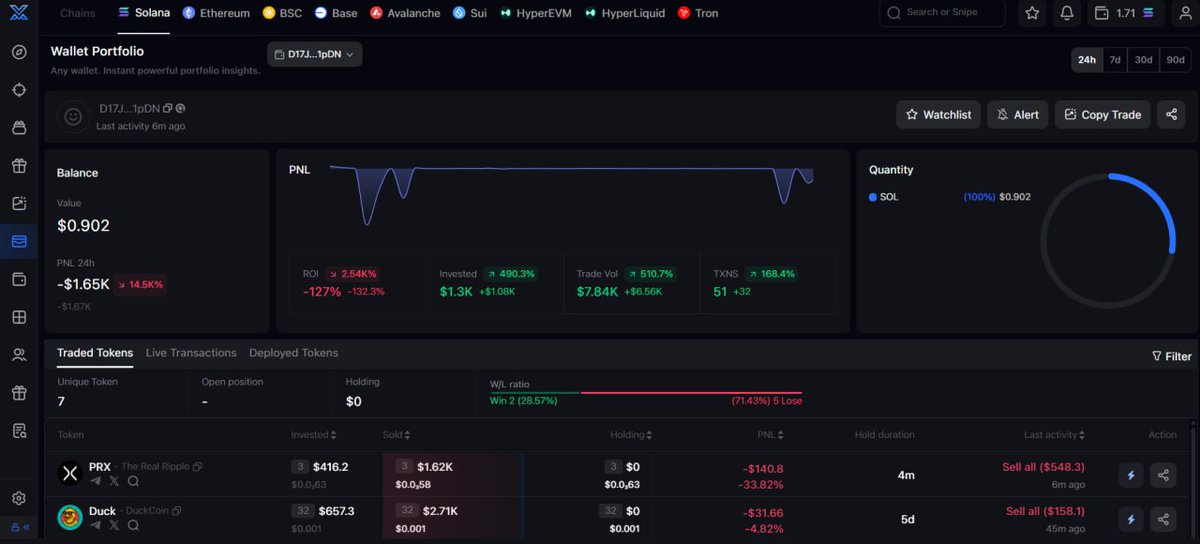Open the users group sidebar icon

point(19,355)
